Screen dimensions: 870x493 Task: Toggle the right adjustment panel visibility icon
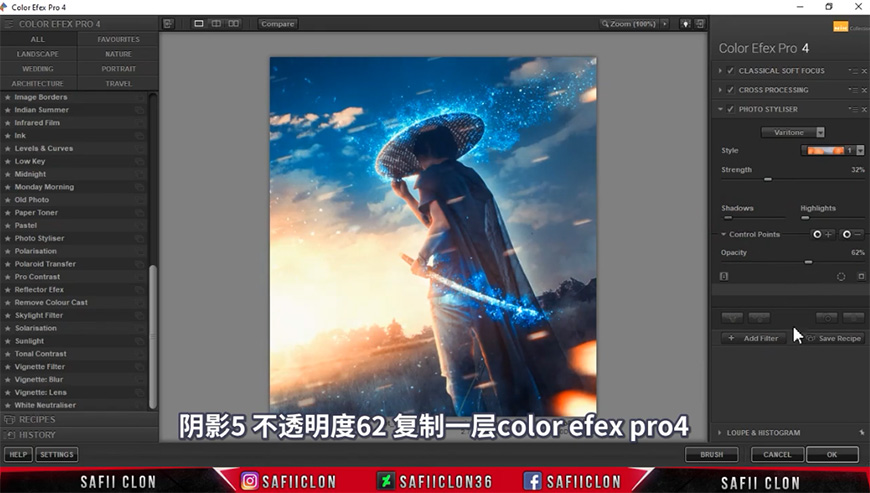(x=700, y=24)
